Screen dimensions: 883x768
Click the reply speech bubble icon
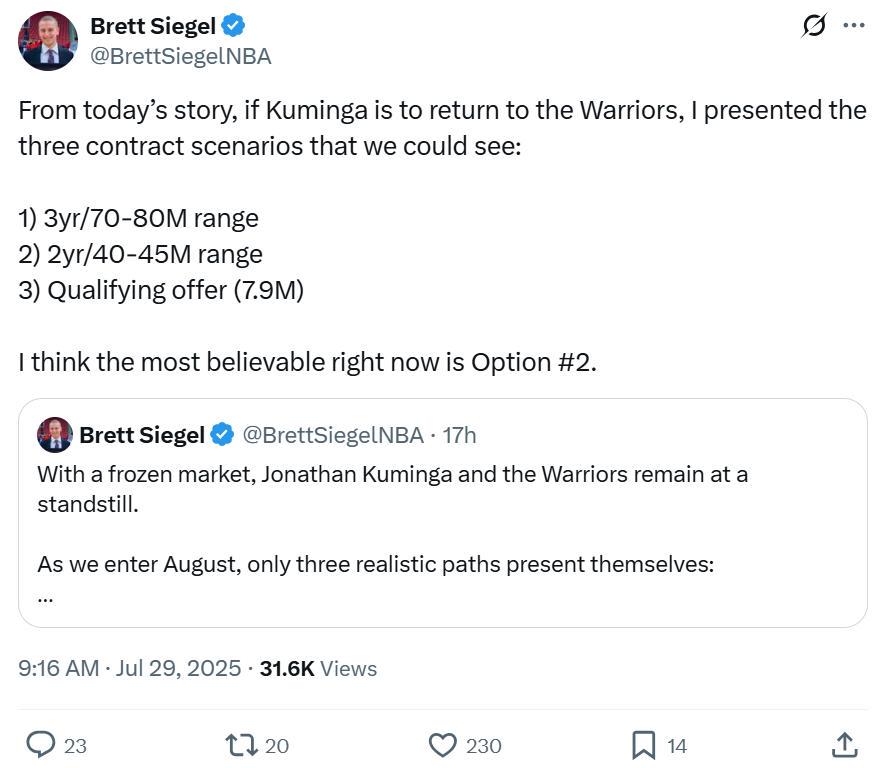pos(41,745)
